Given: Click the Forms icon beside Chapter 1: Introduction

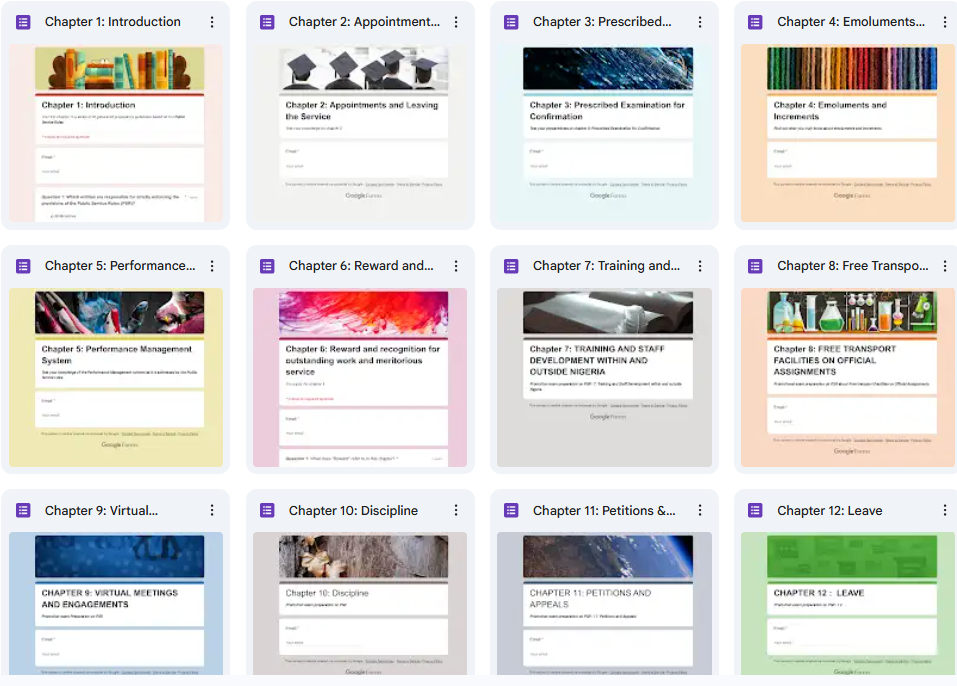Looking at the screenshot, I should (x=23, y=22).
